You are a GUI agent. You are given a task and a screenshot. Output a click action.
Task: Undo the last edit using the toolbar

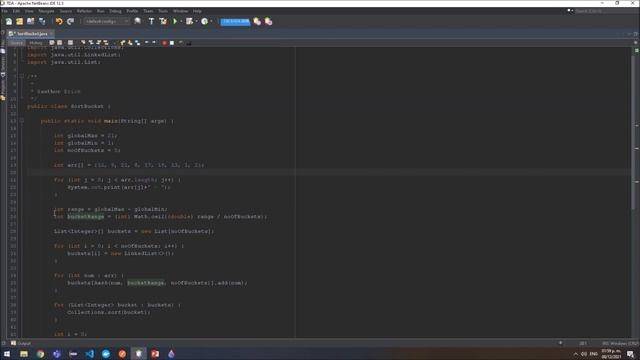(59, 21)
